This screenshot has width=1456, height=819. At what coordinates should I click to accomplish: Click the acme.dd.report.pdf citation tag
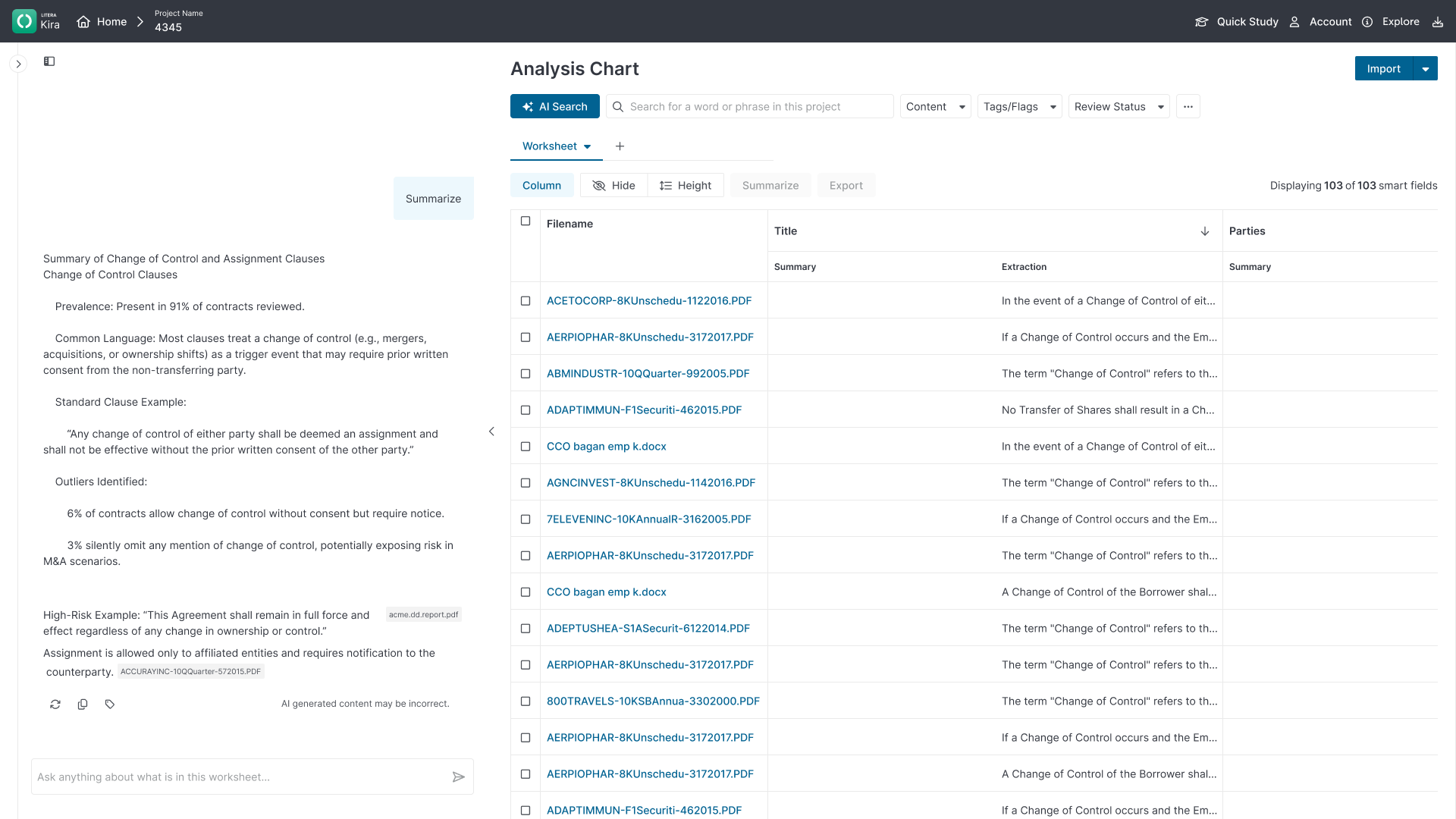click(x=423, y=615)
